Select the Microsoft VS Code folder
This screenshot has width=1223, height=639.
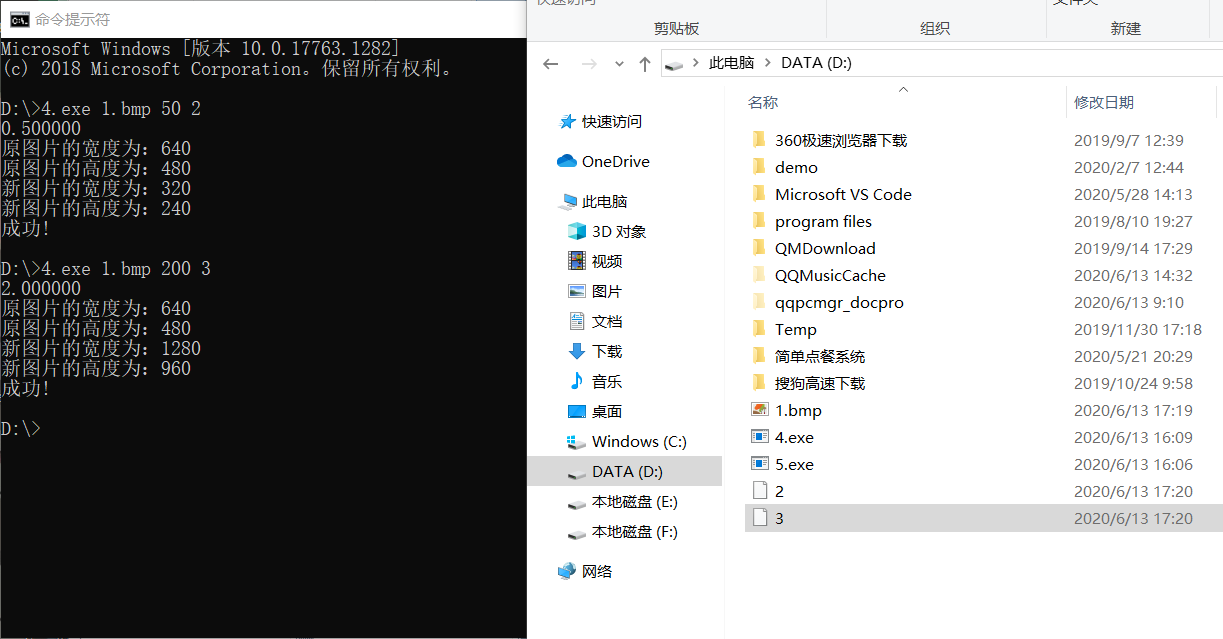[x=843, y=194]
